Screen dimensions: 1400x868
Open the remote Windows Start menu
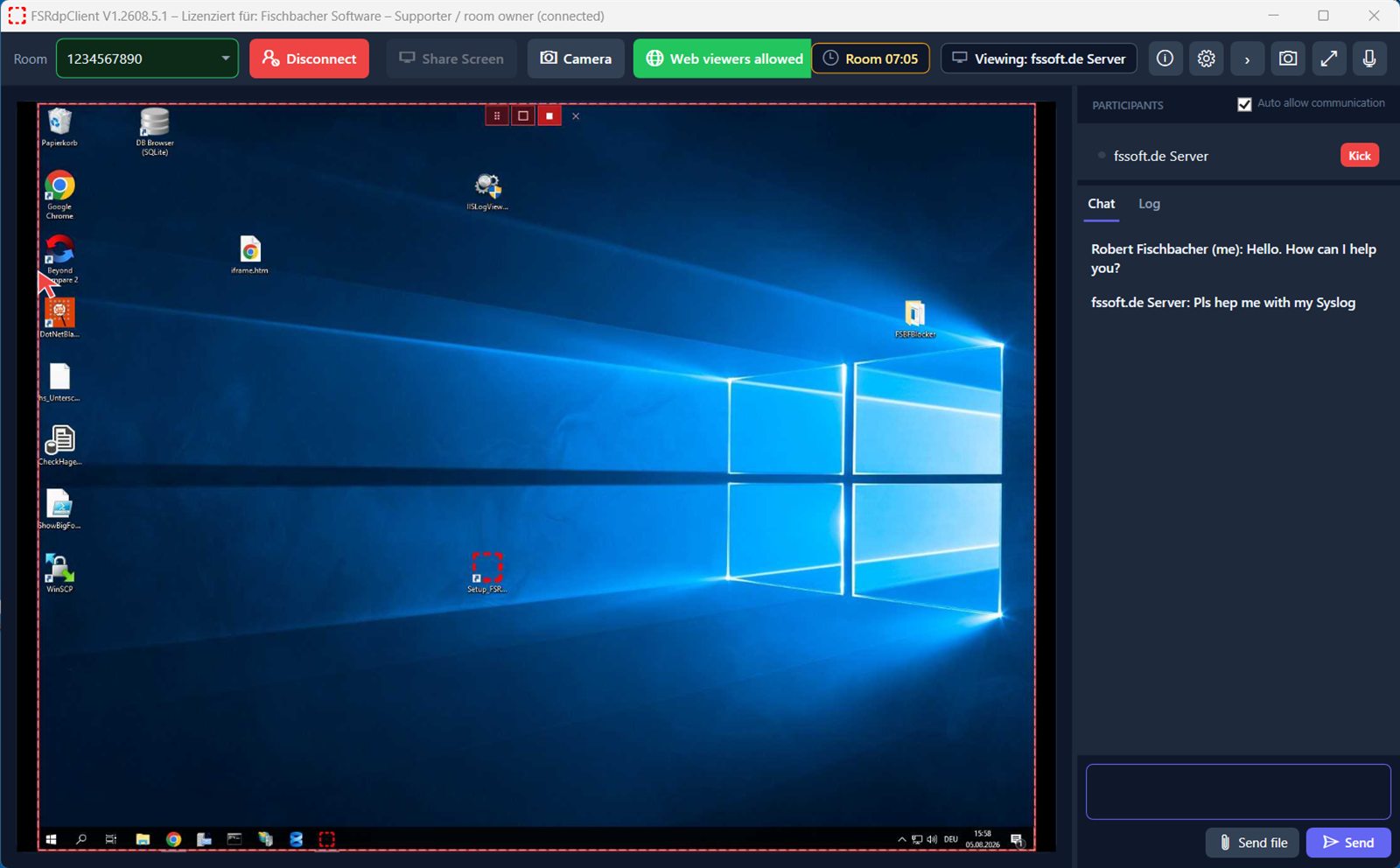tap(51, 839)
